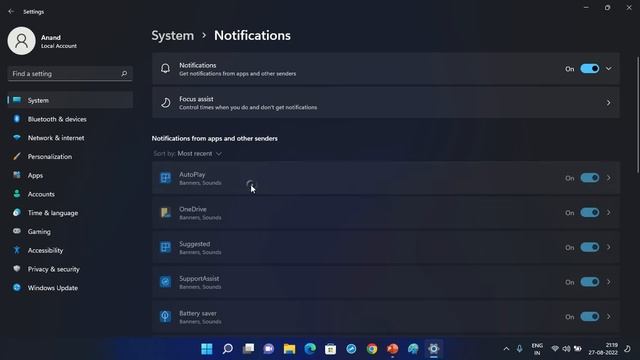
Task: Expand the Notifications options chevron
Action: point(609,69)
